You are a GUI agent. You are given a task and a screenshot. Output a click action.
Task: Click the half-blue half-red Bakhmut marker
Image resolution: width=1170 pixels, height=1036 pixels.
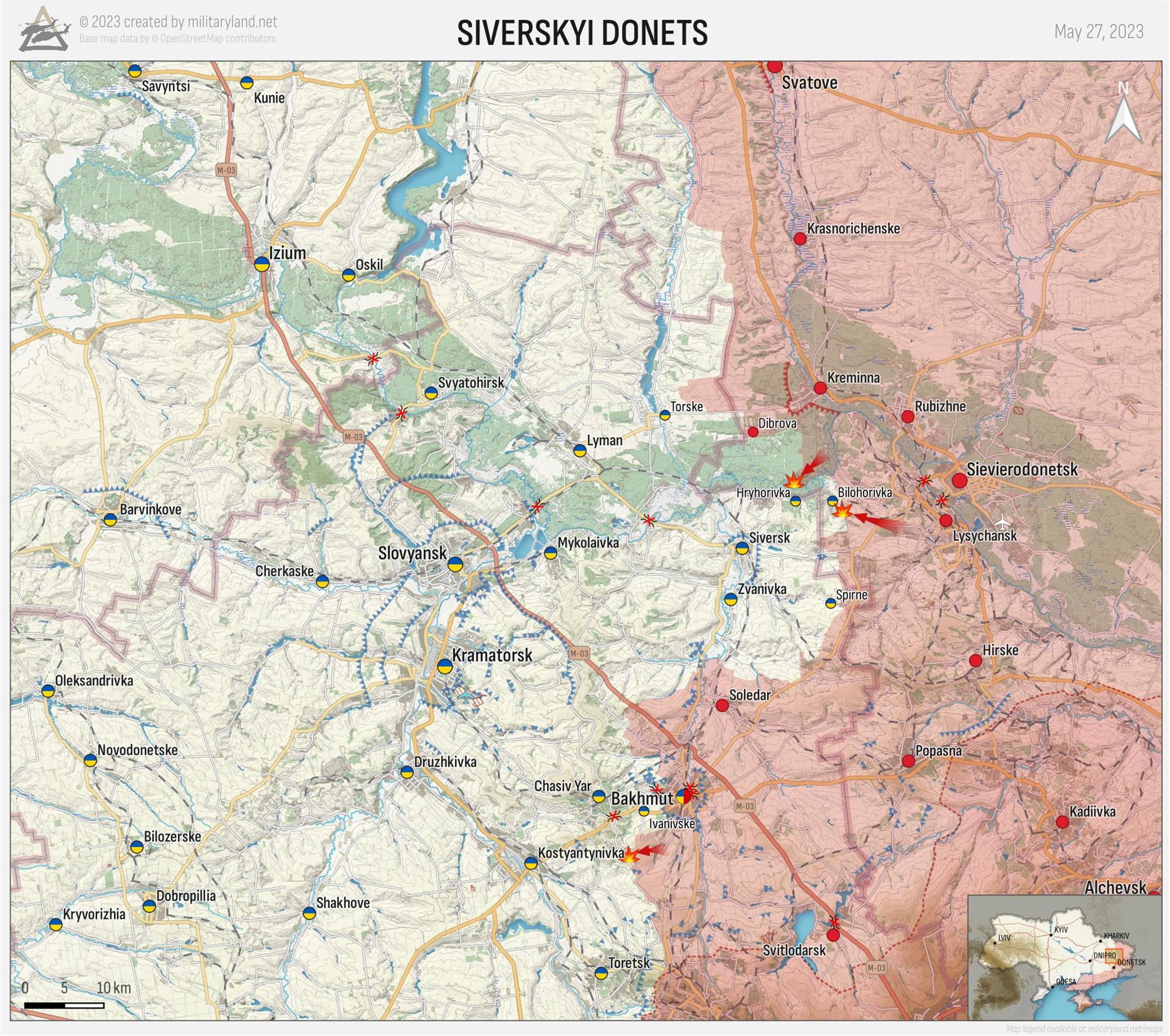684,796
